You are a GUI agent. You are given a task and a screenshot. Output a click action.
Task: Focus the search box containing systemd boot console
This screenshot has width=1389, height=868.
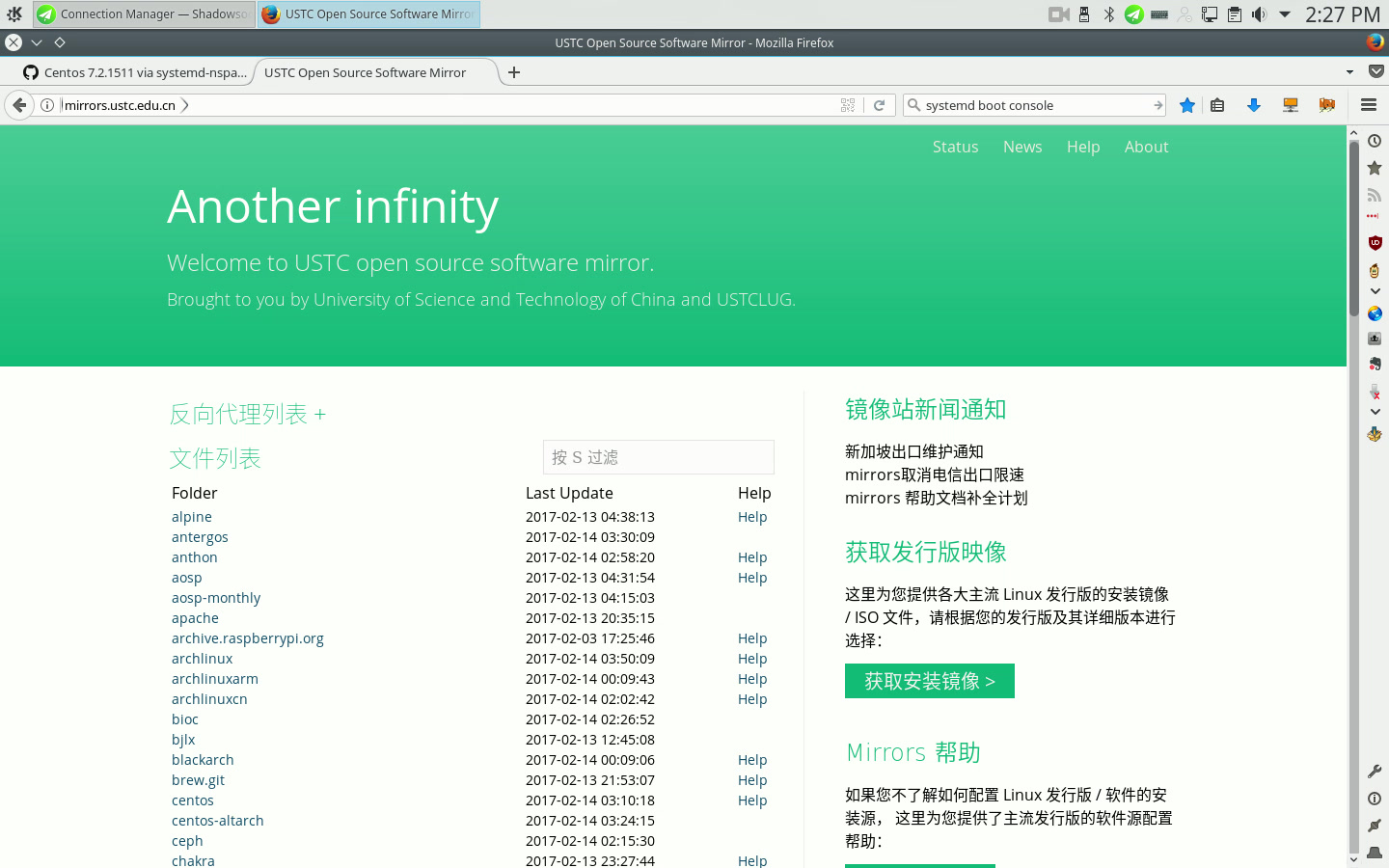1032,105
